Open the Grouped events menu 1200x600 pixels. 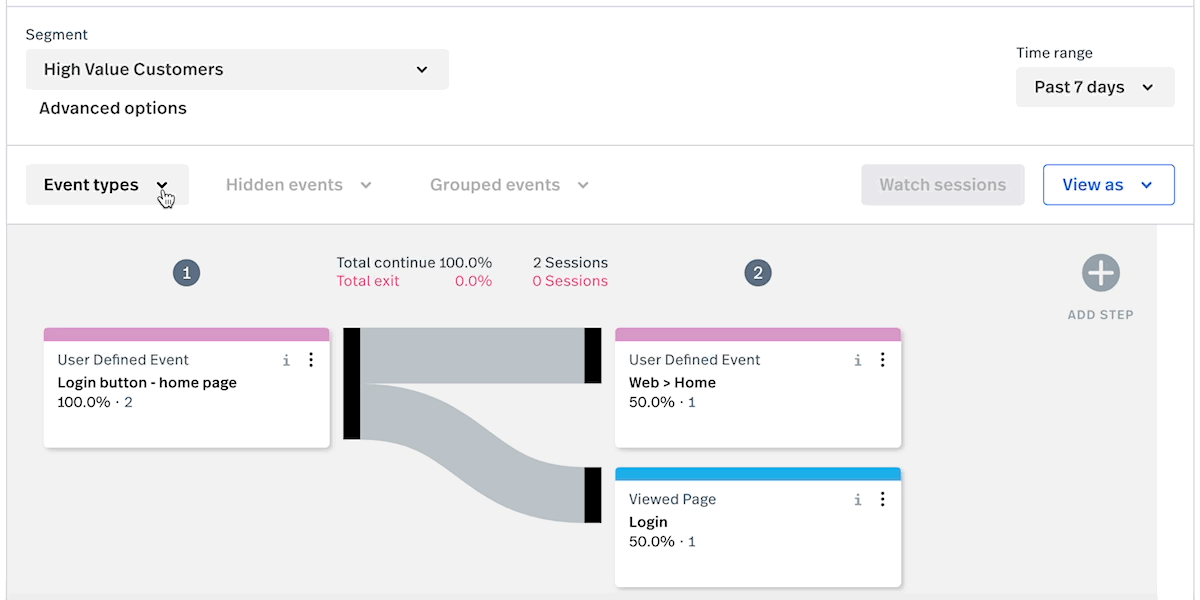click(x=509, y=185)
